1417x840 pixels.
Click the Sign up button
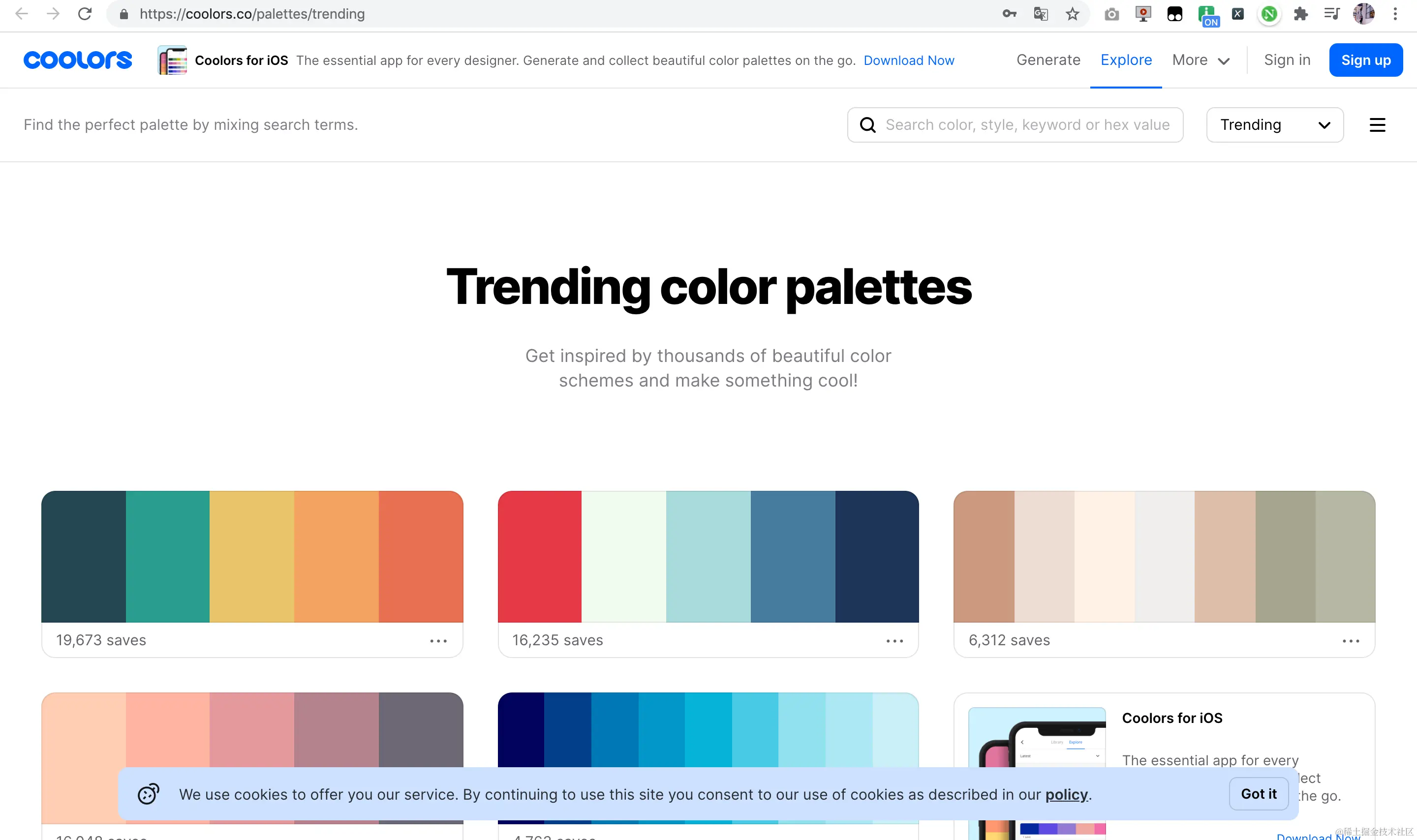(1365, 60)
